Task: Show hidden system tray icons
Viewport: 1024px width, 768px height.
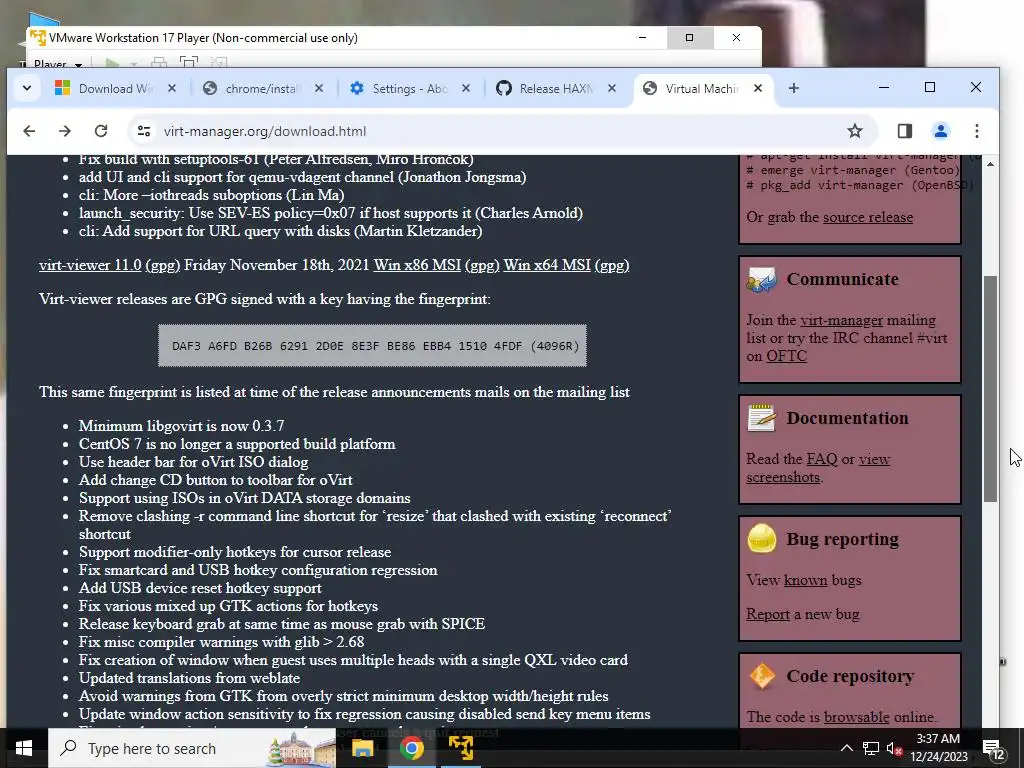Action: click(846, 748)
